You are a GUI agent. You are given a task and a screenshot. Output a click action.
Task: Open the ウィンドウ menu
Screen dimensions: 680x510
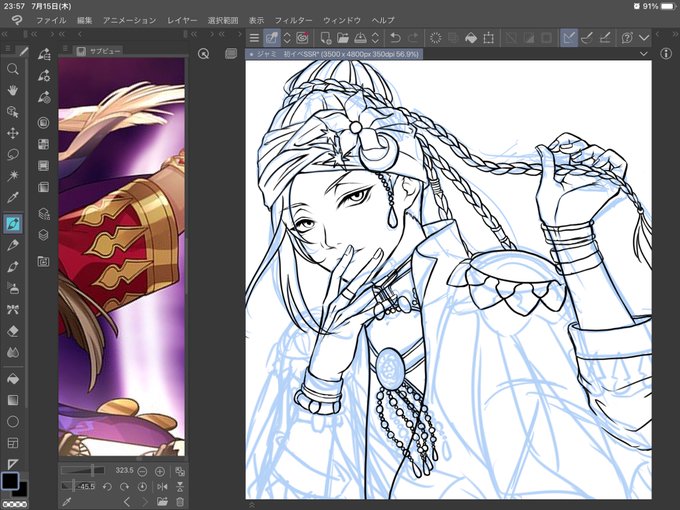[342, 20]
